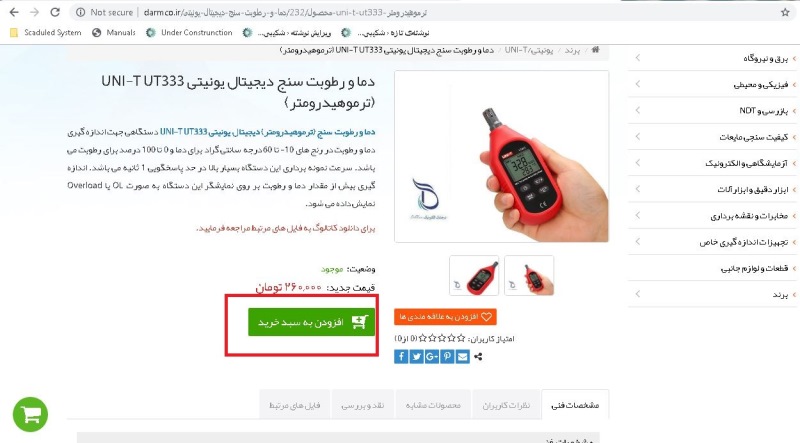Image resolution: width=800 pixels, height=443 pixels.
Task: Open the نظرات کاربران tab
Action: [x=506, y=405]
